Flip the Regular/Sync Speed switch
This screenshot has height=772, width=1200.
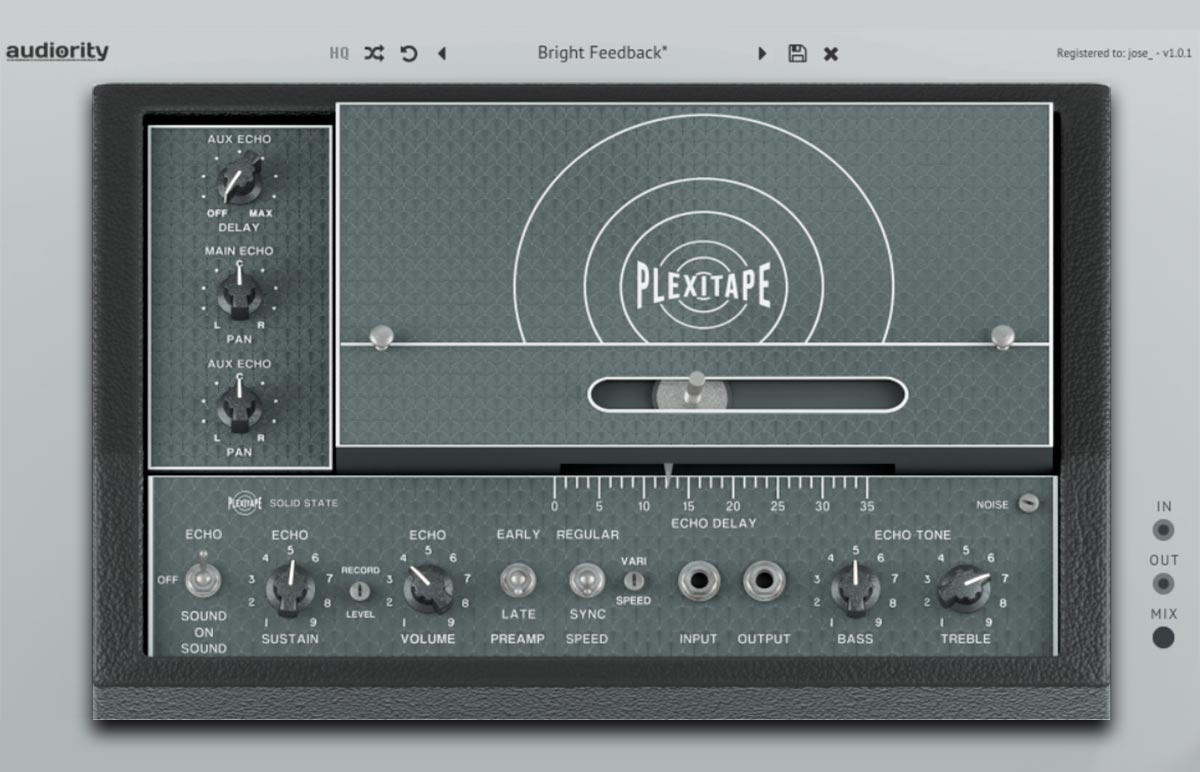[587, 580]
